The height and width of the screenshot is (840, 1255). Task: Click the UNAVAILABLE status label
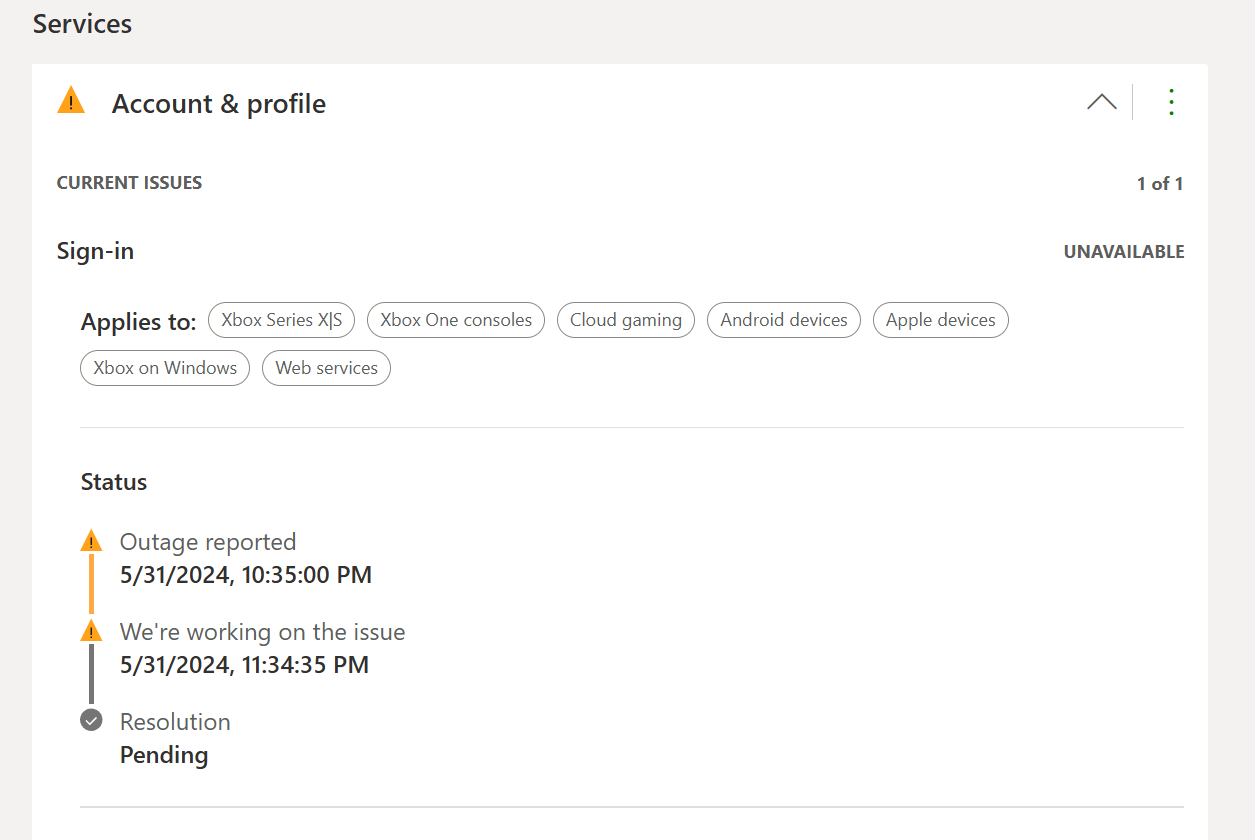[1123, 252]
